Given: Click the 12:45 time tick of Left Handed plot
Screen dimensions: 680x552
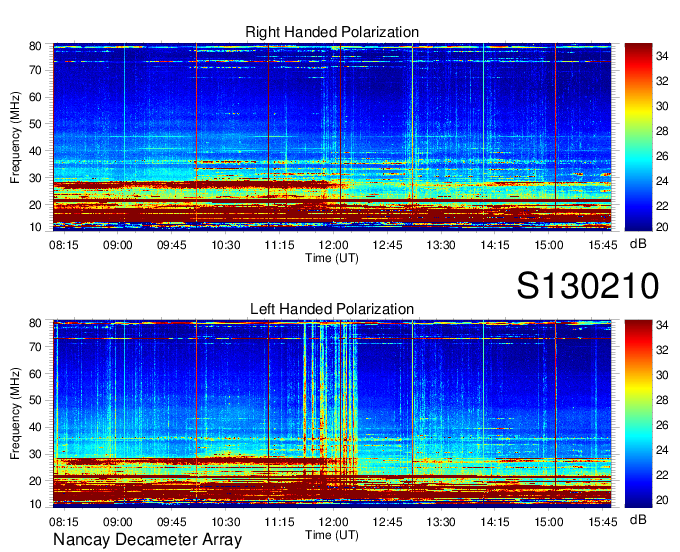Looking at the screenshot, I should pos(387,522).
